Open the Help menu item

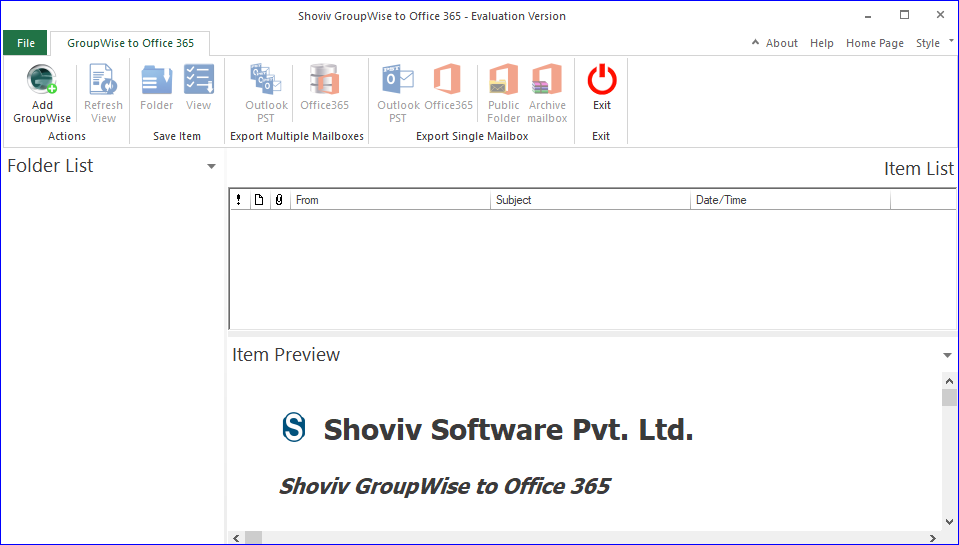click(821, 43)
